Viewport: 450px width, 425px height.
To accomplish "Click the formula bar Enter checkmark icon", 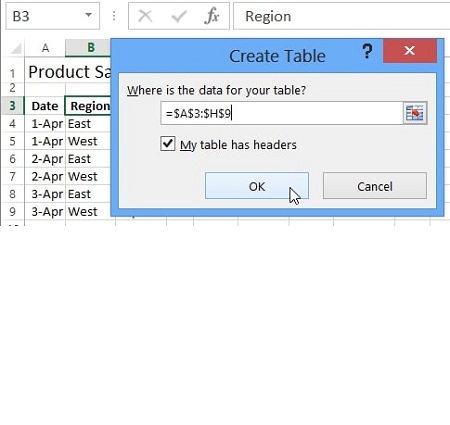I will (179, 16).
